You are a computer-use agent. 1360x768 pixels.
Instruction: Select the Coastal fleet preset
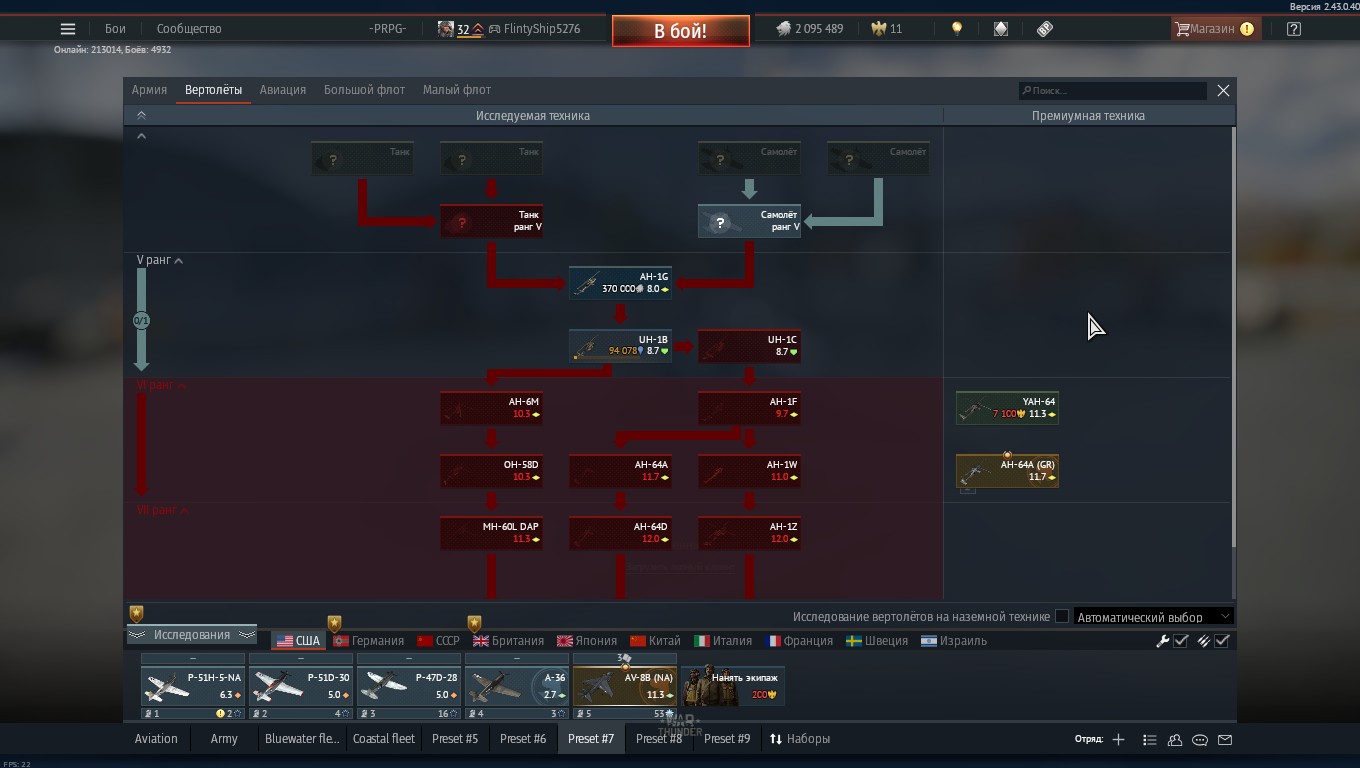click(384, 739)
